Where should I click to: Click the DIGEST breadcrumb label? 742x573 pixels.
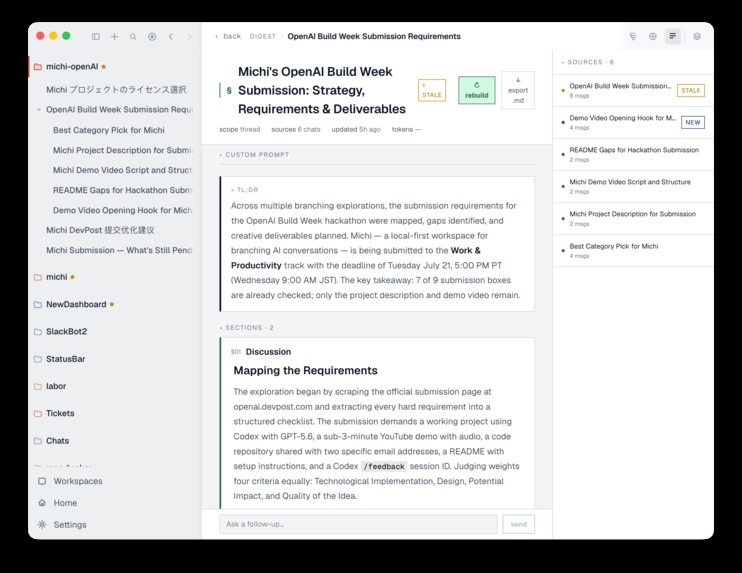[263, 36]
